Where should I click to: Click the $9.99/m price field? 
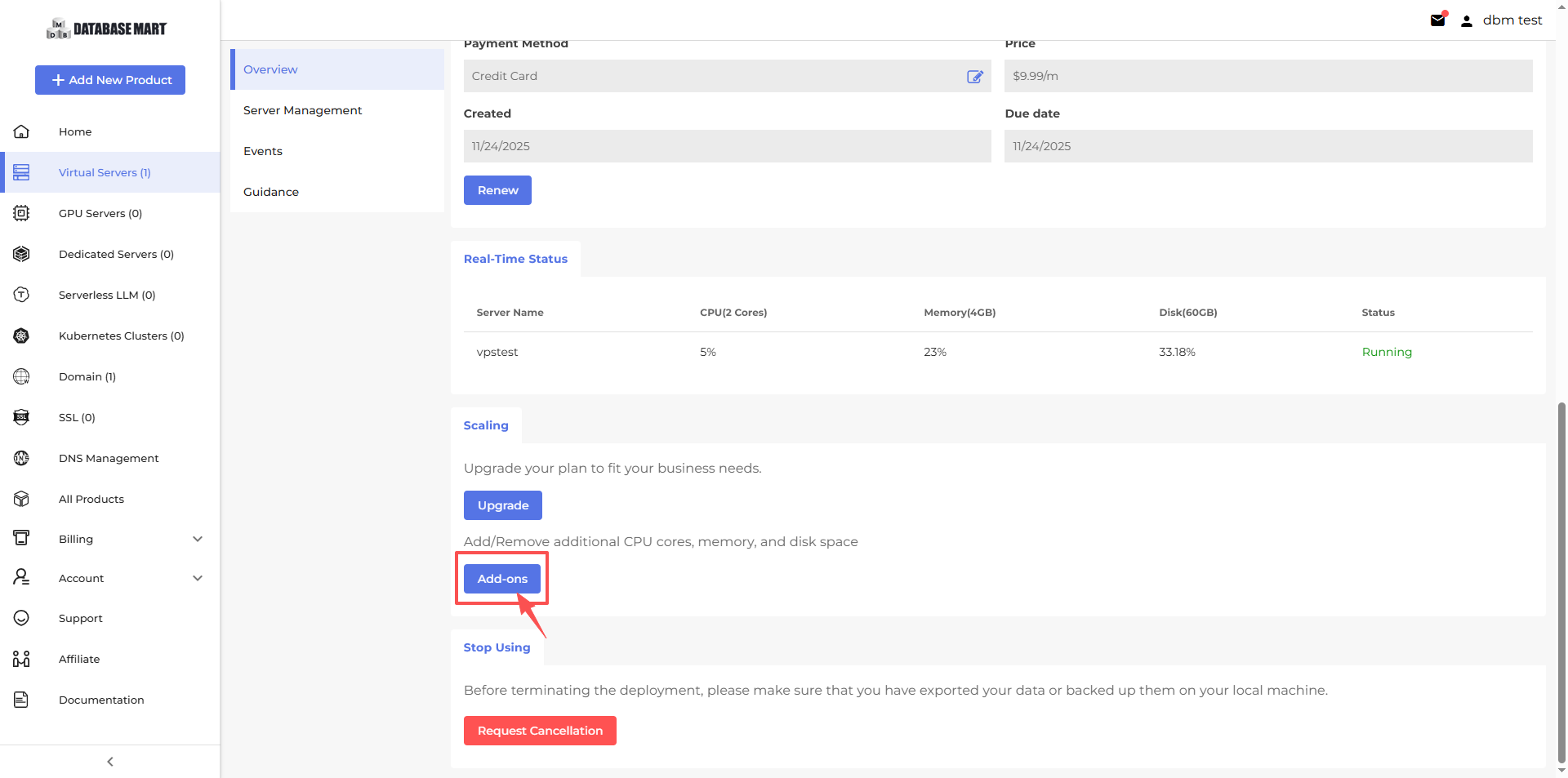tap(1268, 76)
